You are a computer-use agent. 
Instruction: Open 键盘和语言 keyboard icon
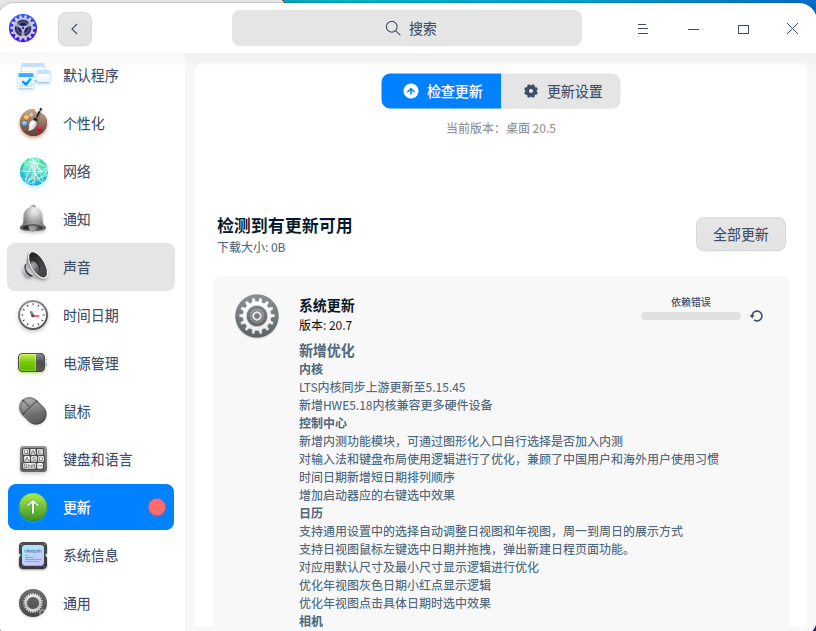click(33, 459)
